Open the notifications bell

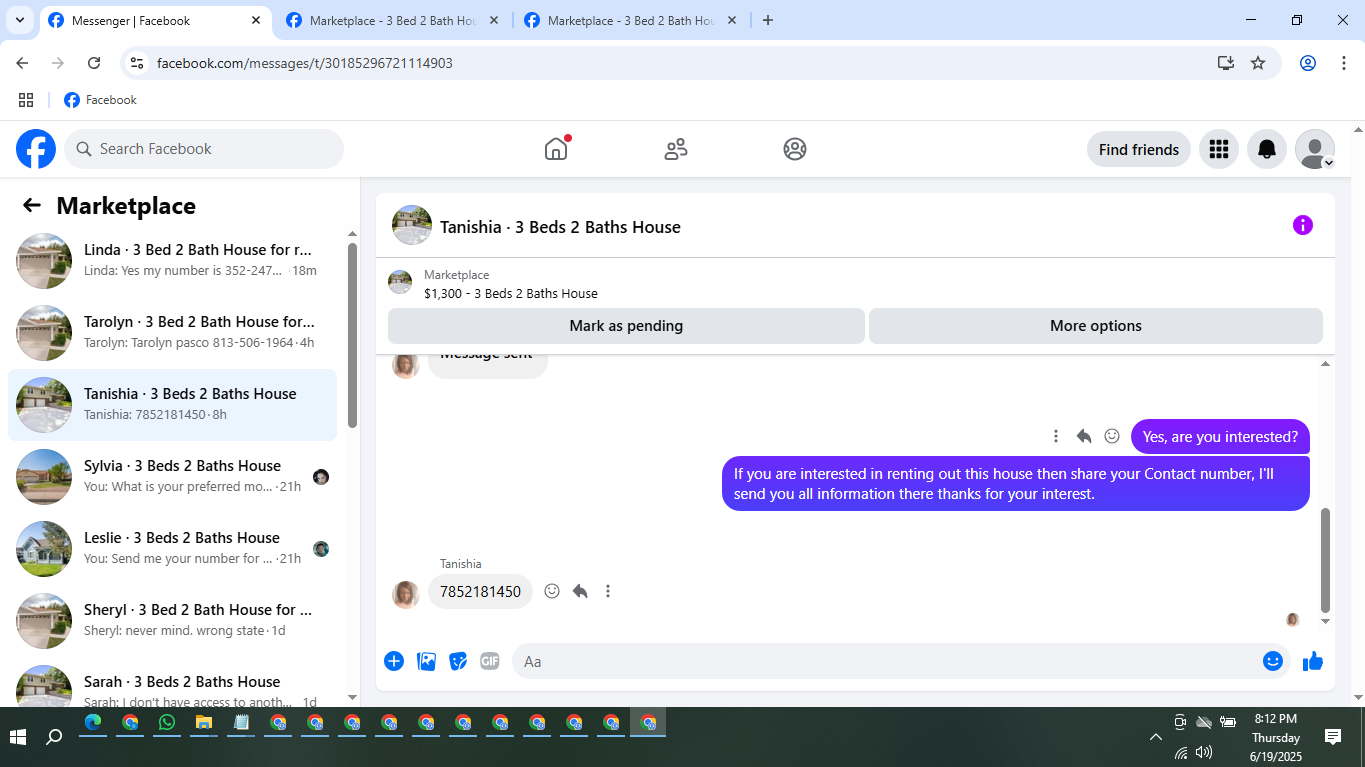tap(1267, 149)
